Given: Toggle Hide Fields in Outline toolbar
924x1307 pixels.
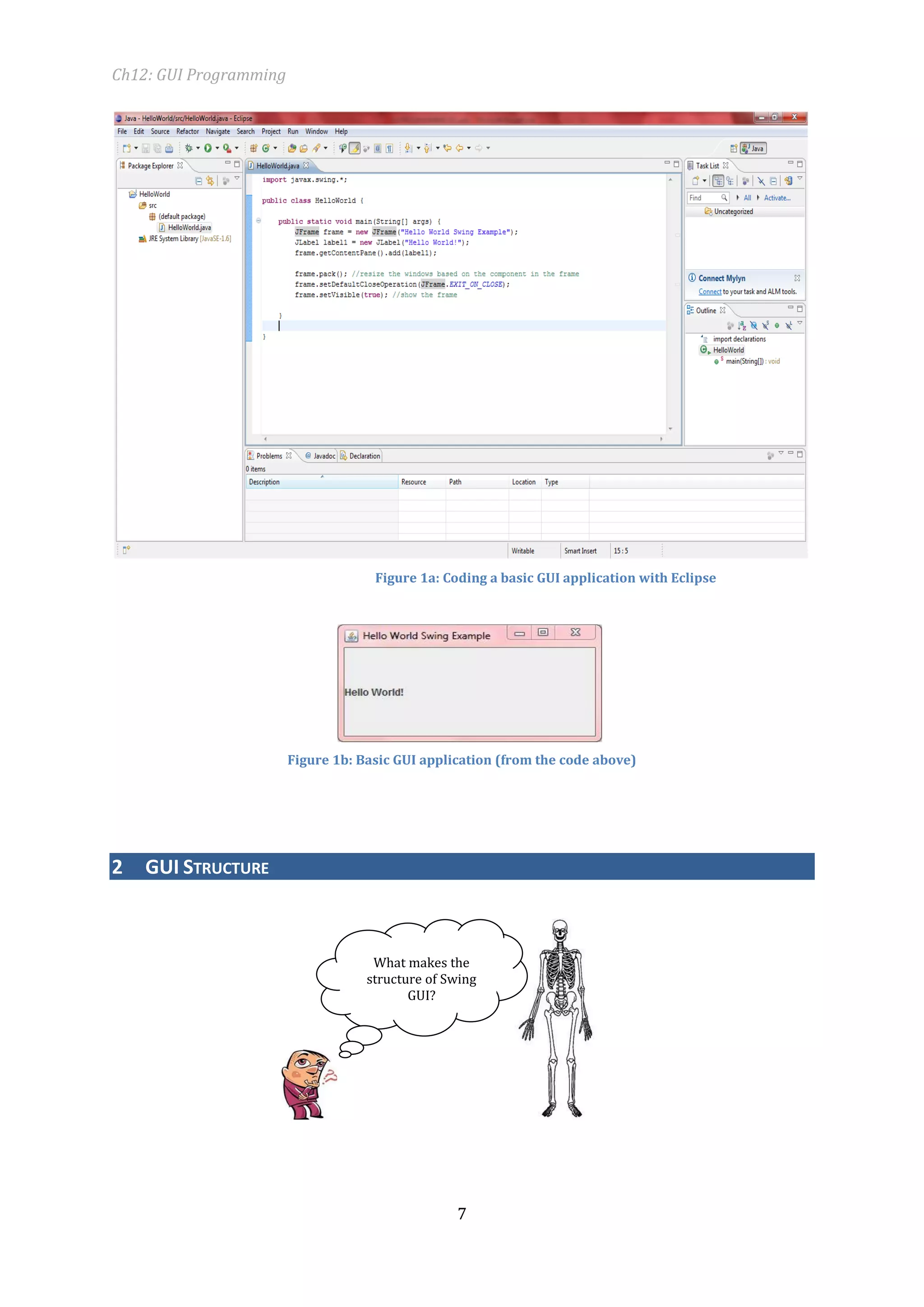Looking at the screenshot, I should pos(754,325).
